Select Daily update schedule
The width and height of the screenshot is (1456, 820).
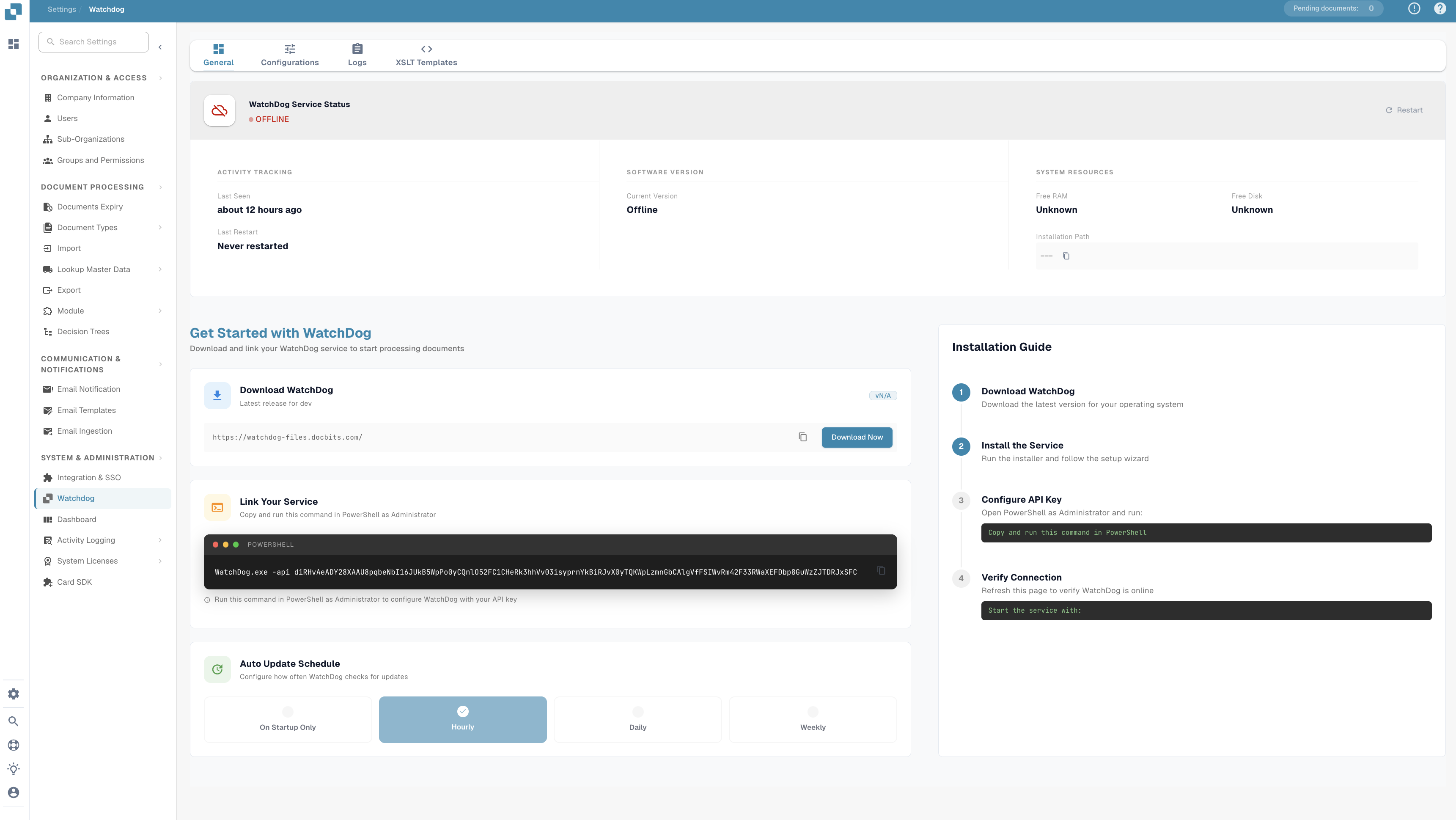[637, 719]
